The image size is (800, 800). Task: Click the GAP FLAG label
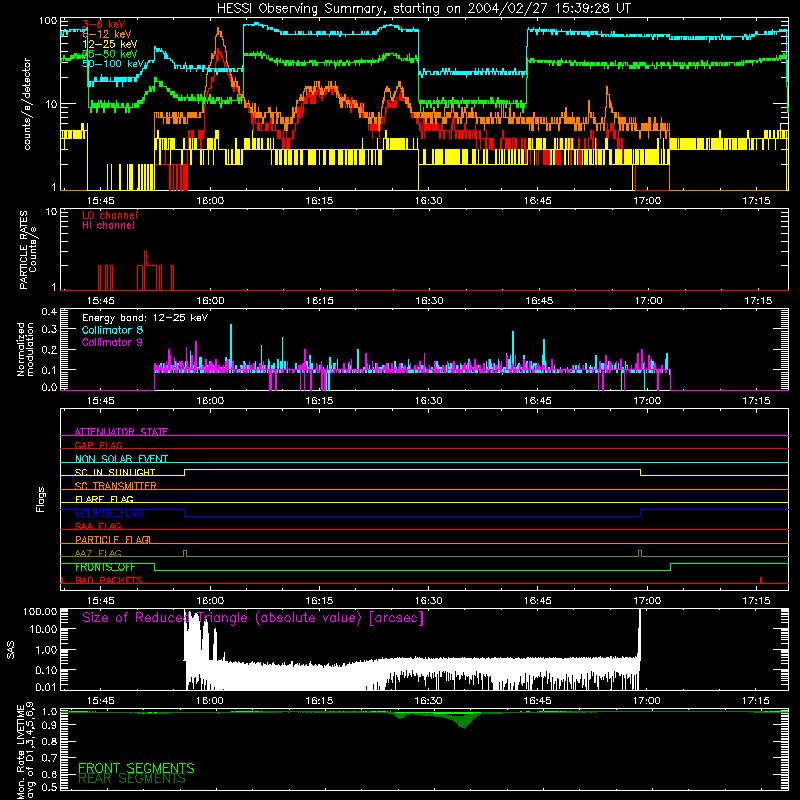tap(98, 445)
